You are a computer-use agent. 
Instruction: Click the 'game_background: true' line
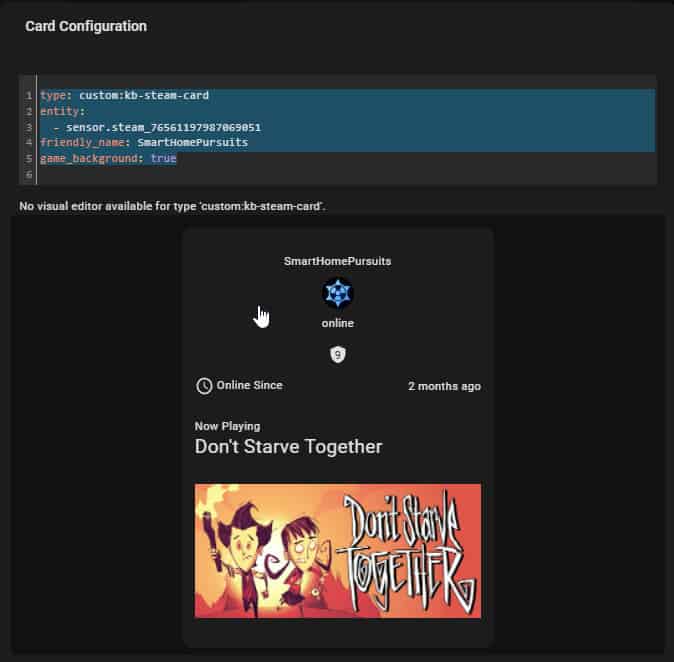[108, 158]
